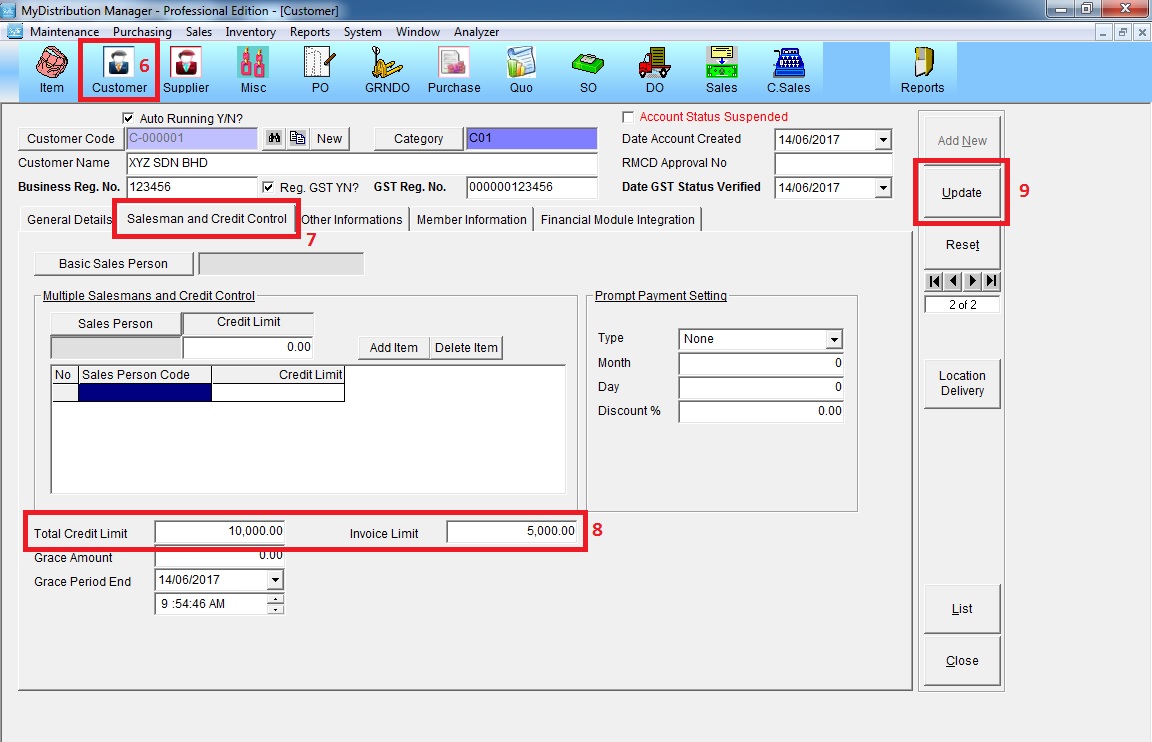
Task: Open the Item toolbar icon
Action: (52, 70)
